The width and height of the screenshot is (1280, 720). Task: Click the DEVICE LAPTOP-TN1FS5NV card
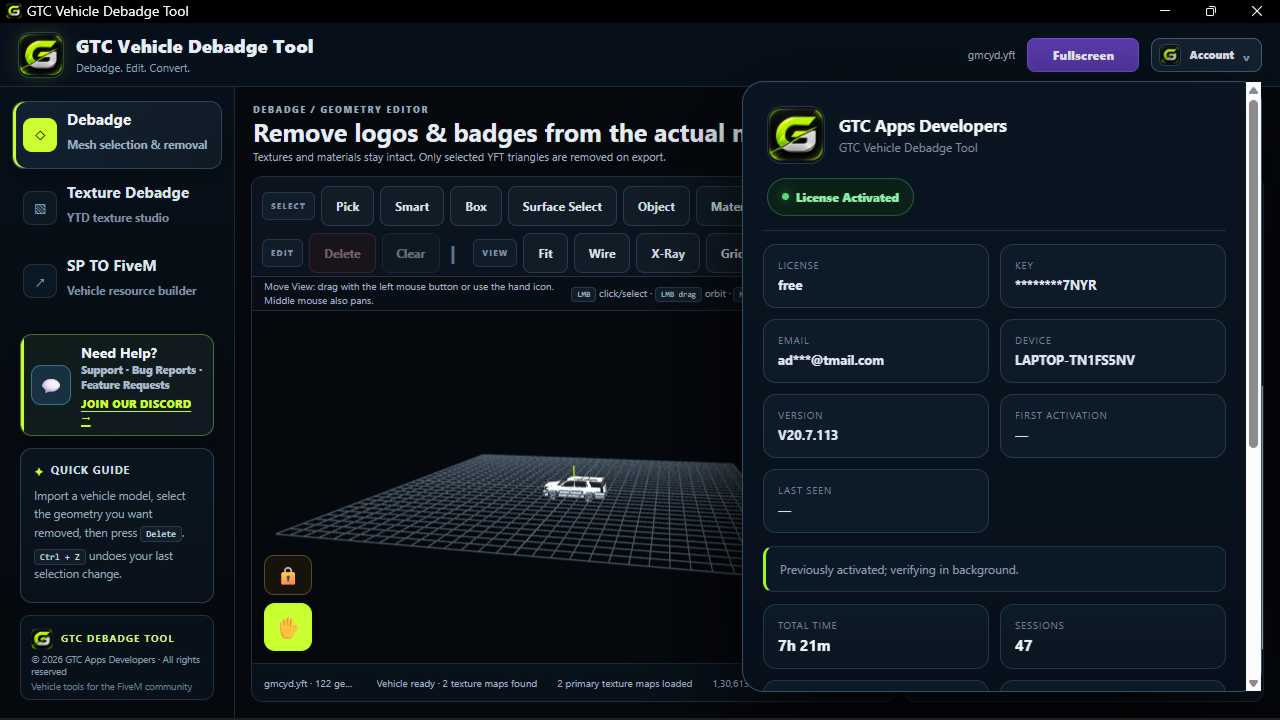click(1113, 351)
